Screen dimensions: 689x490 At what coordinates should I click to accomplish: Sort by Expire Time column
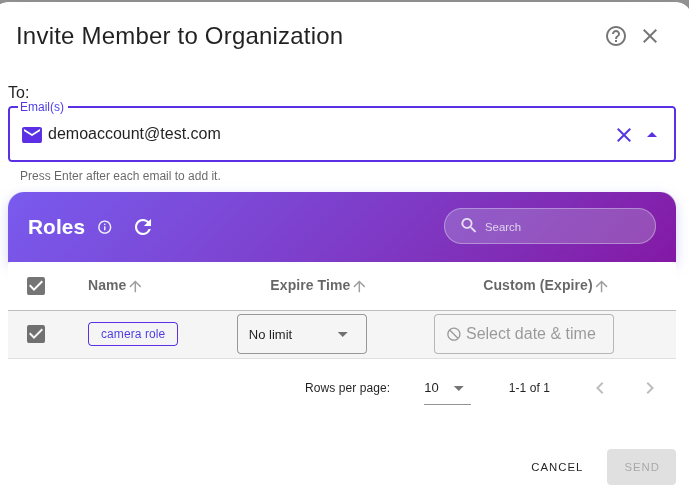(x=310, y=285)
